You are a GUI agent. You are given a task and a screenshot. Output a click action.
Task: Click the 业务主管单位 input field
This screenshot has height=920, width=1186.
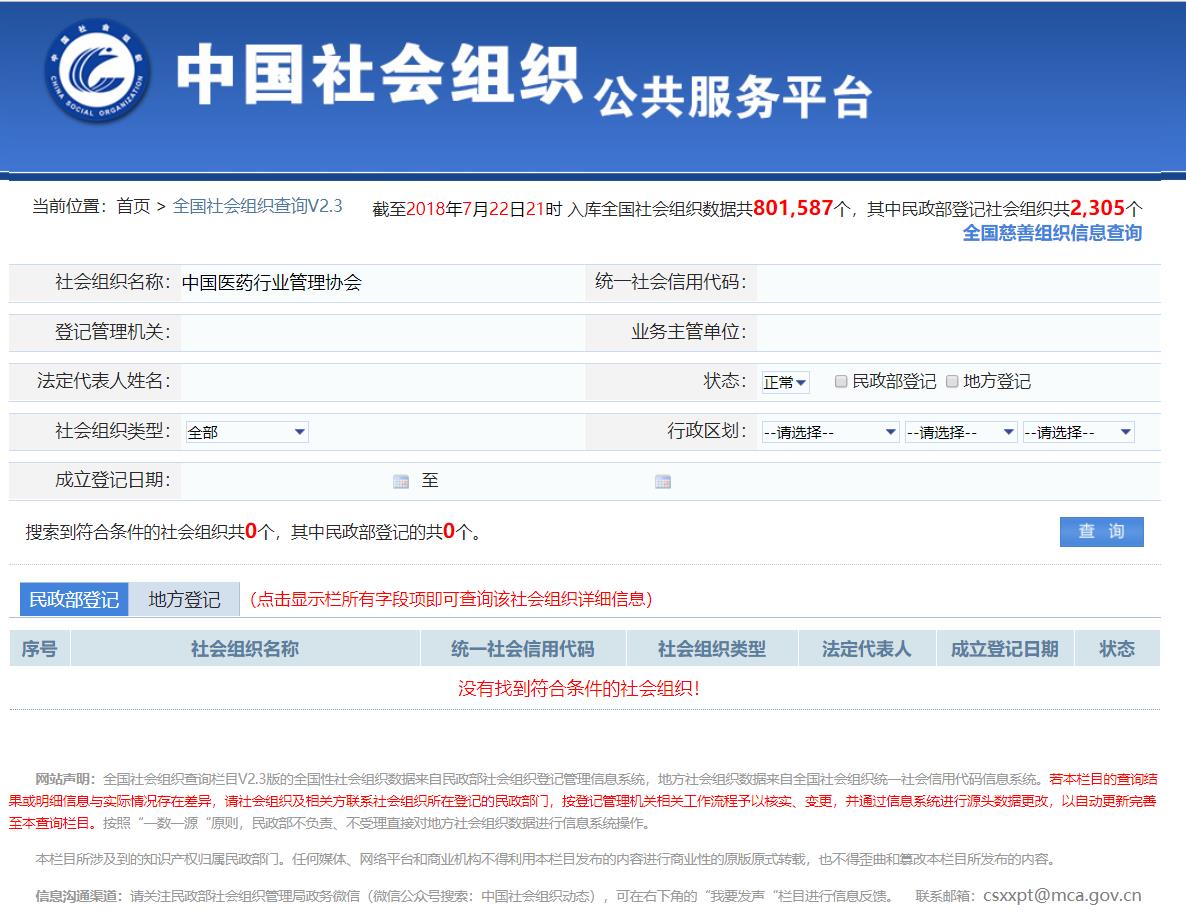958,332
